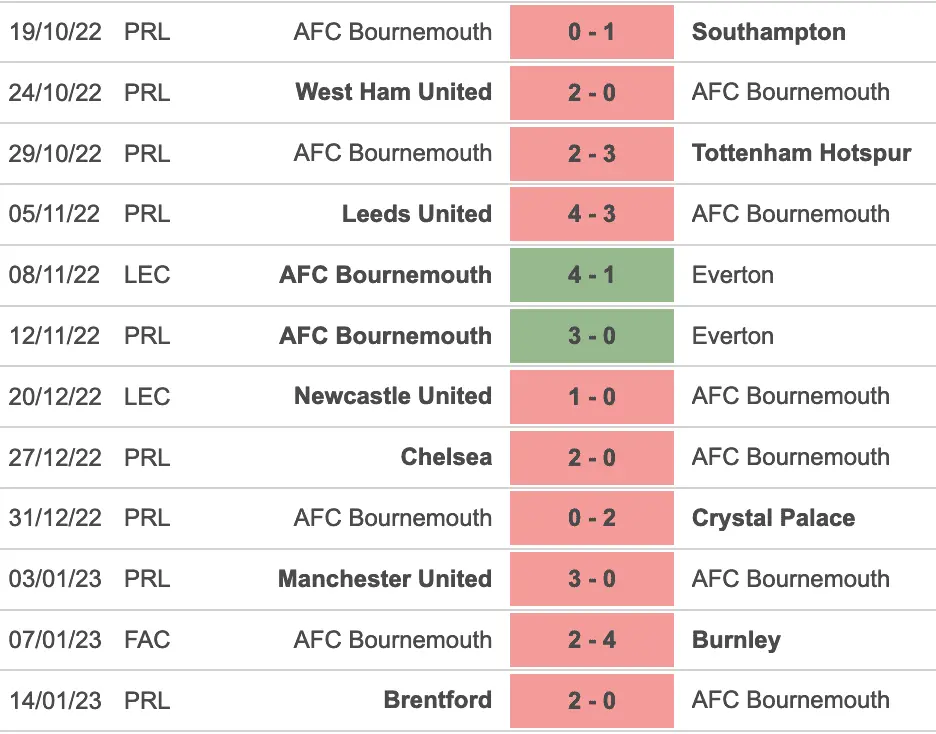The height and width of the screenshot is (734, 936).
Task: Open Leeds United team link
Action: coord(416,214)
